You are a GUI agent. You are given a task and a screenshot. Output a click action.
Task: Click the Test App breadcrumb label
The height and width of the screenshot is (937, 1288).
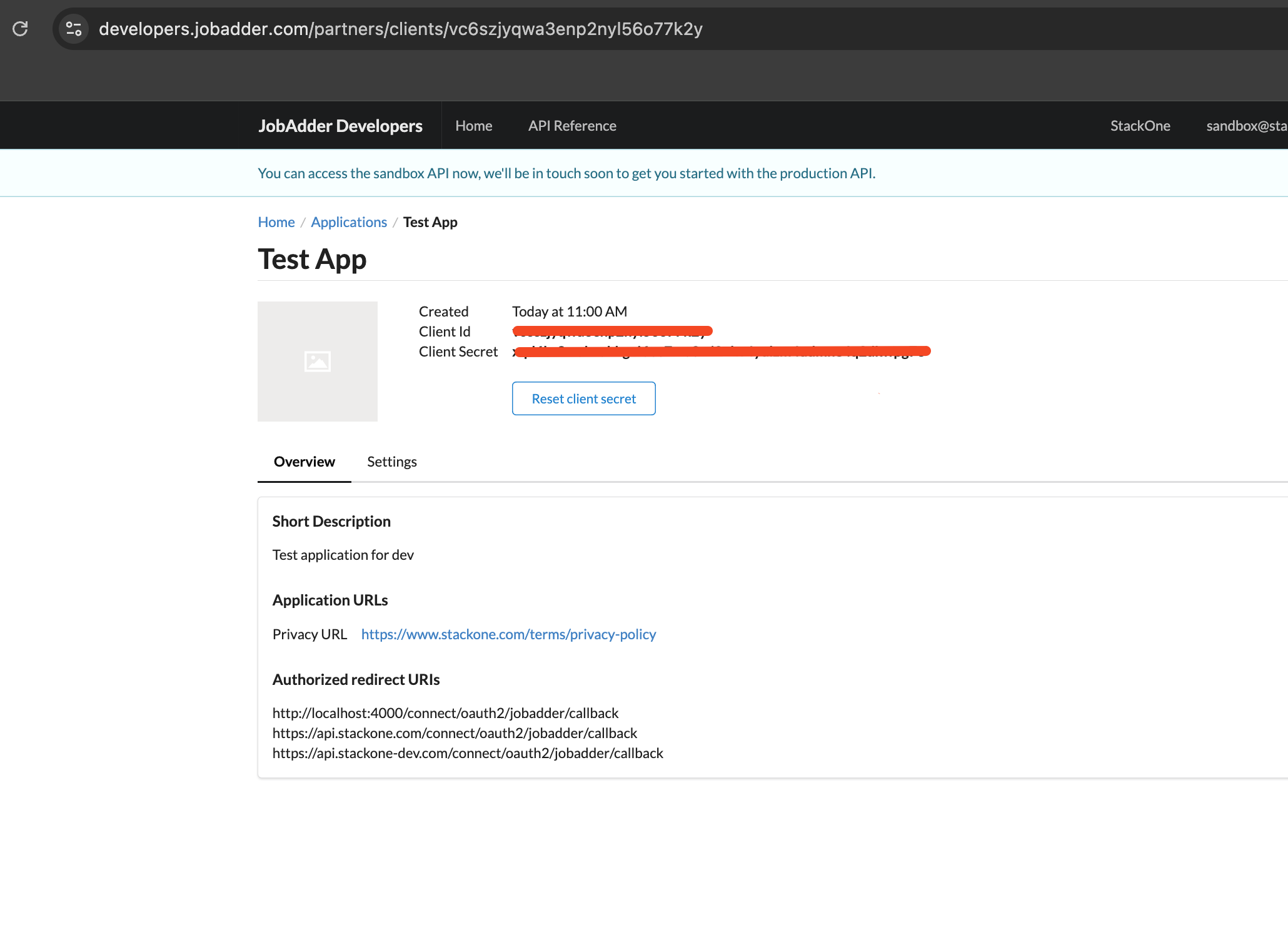point(430,222)
